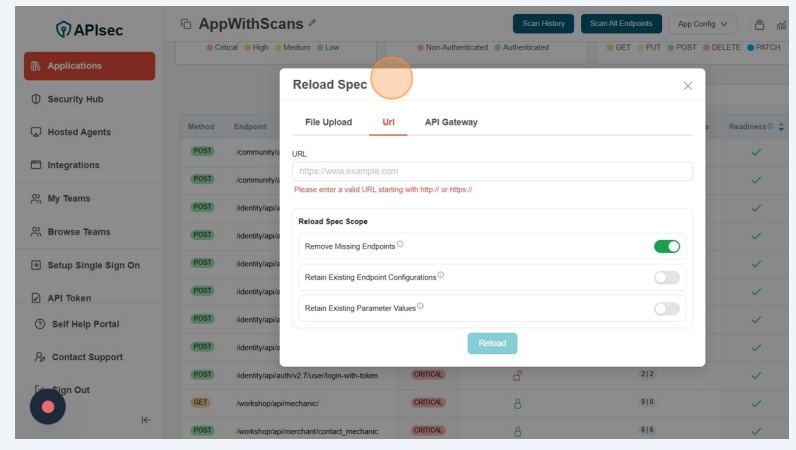Click the API Token document icon
The width and height of the screenshot is (796, 450).
[x=36, y=298]
